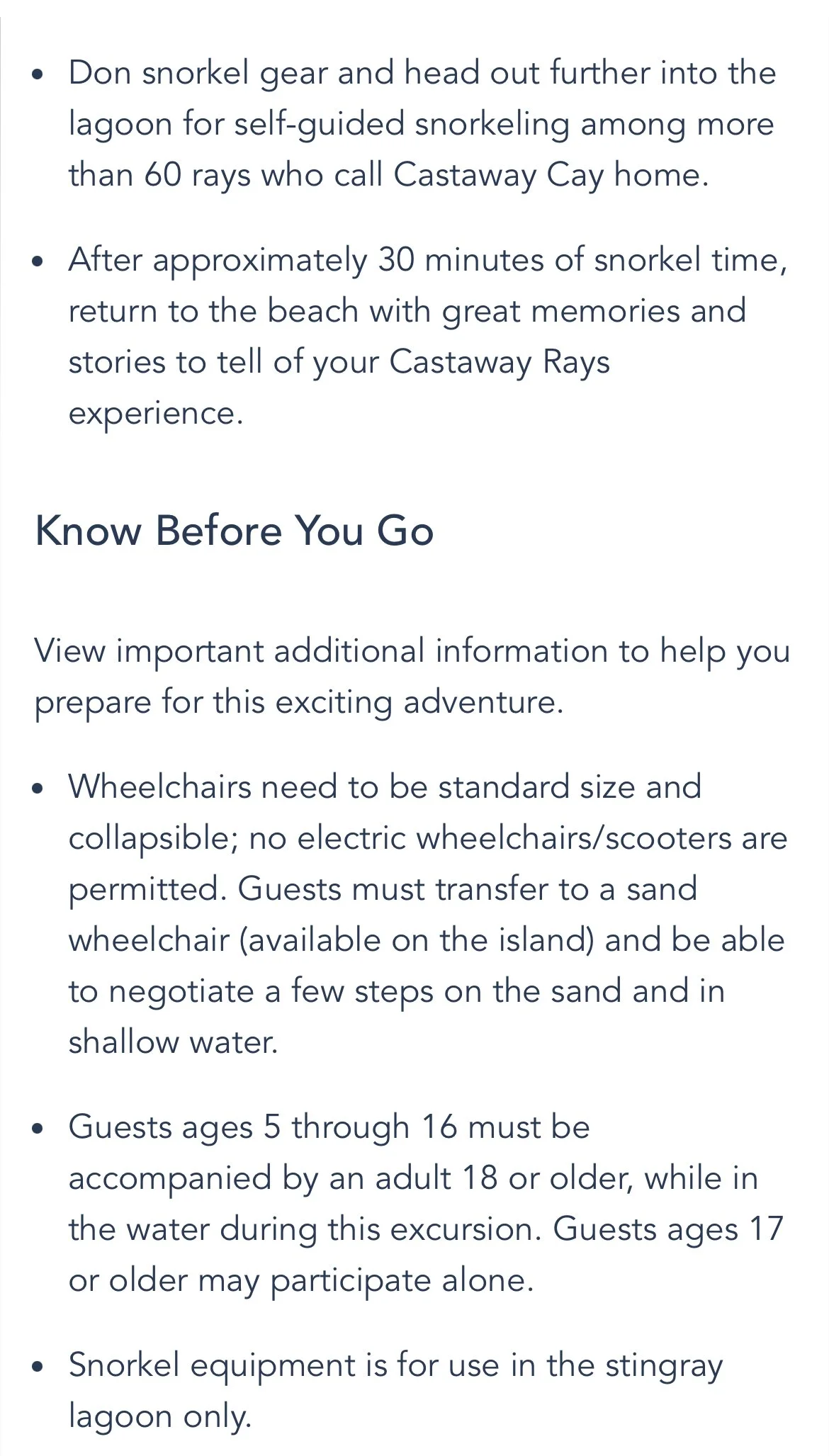829x1456 pixels.
Task: Click the bullet dot before 'Wheelchairs need'
Action: (x=39, y=788)
